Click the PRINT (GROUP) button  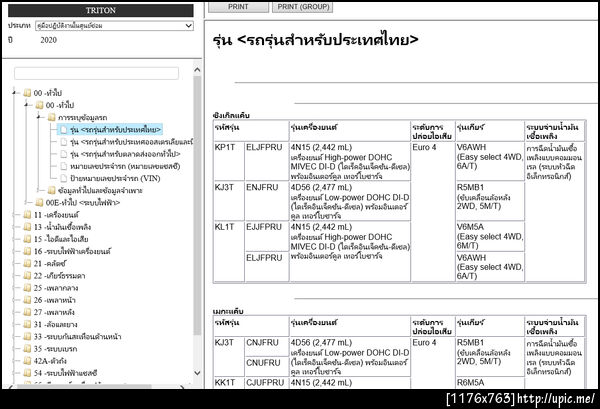tap(303, 7)
